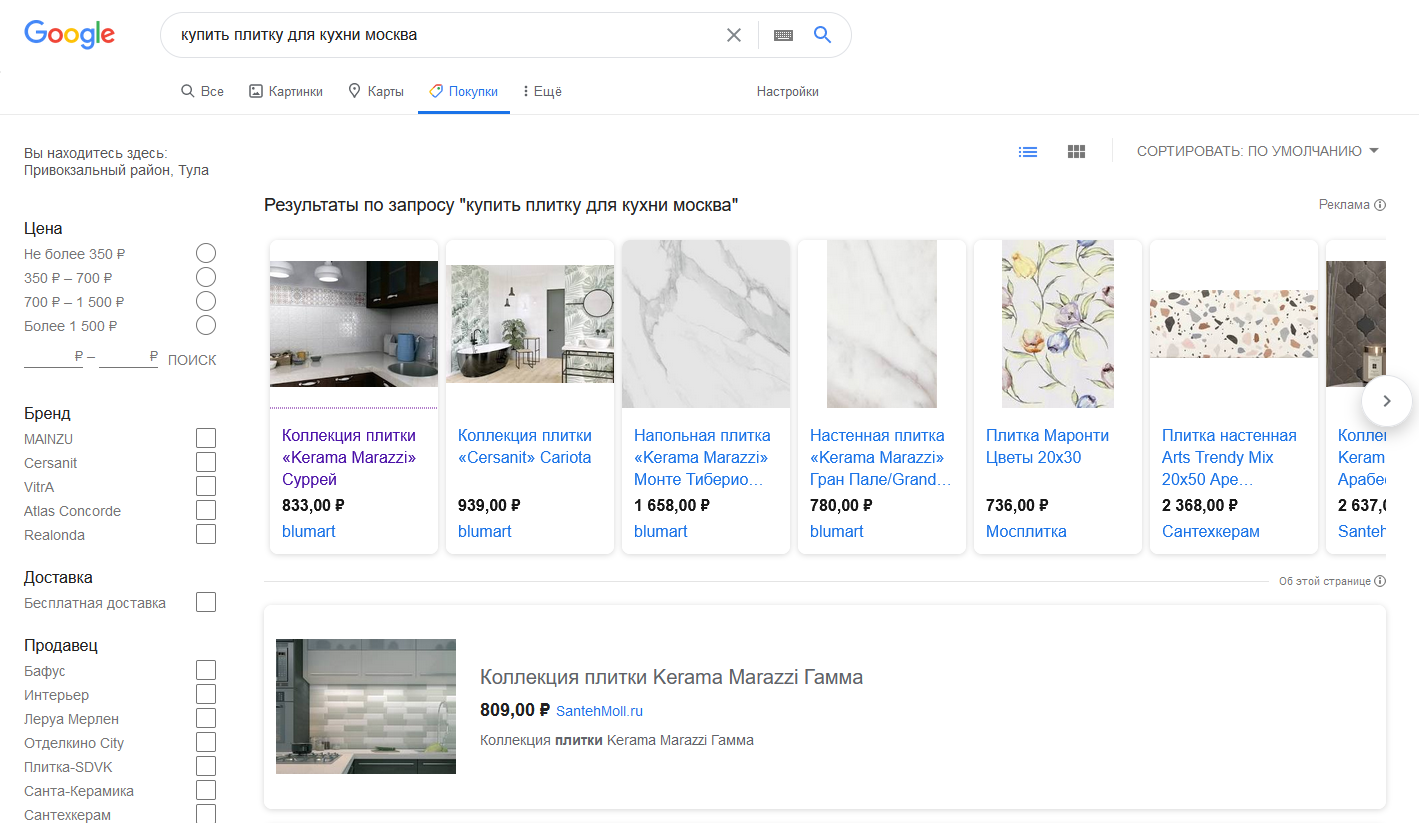The image size is (1419, 823).
Task: Click the Google logo
Action: pos(69,35)
